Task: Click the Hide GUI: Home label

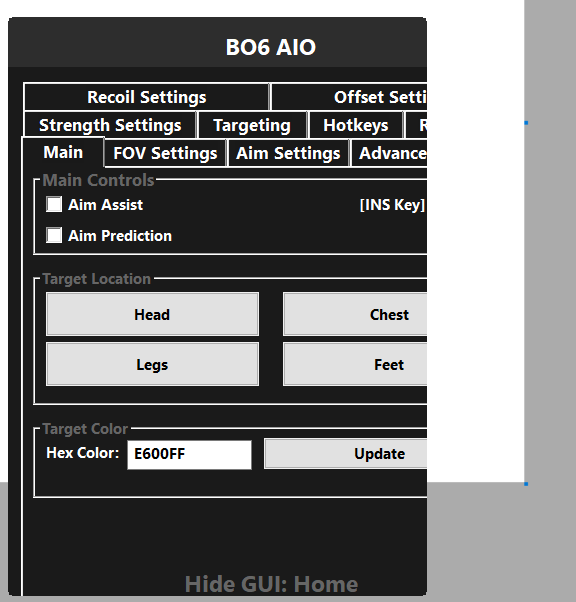Action: (271, 584)
